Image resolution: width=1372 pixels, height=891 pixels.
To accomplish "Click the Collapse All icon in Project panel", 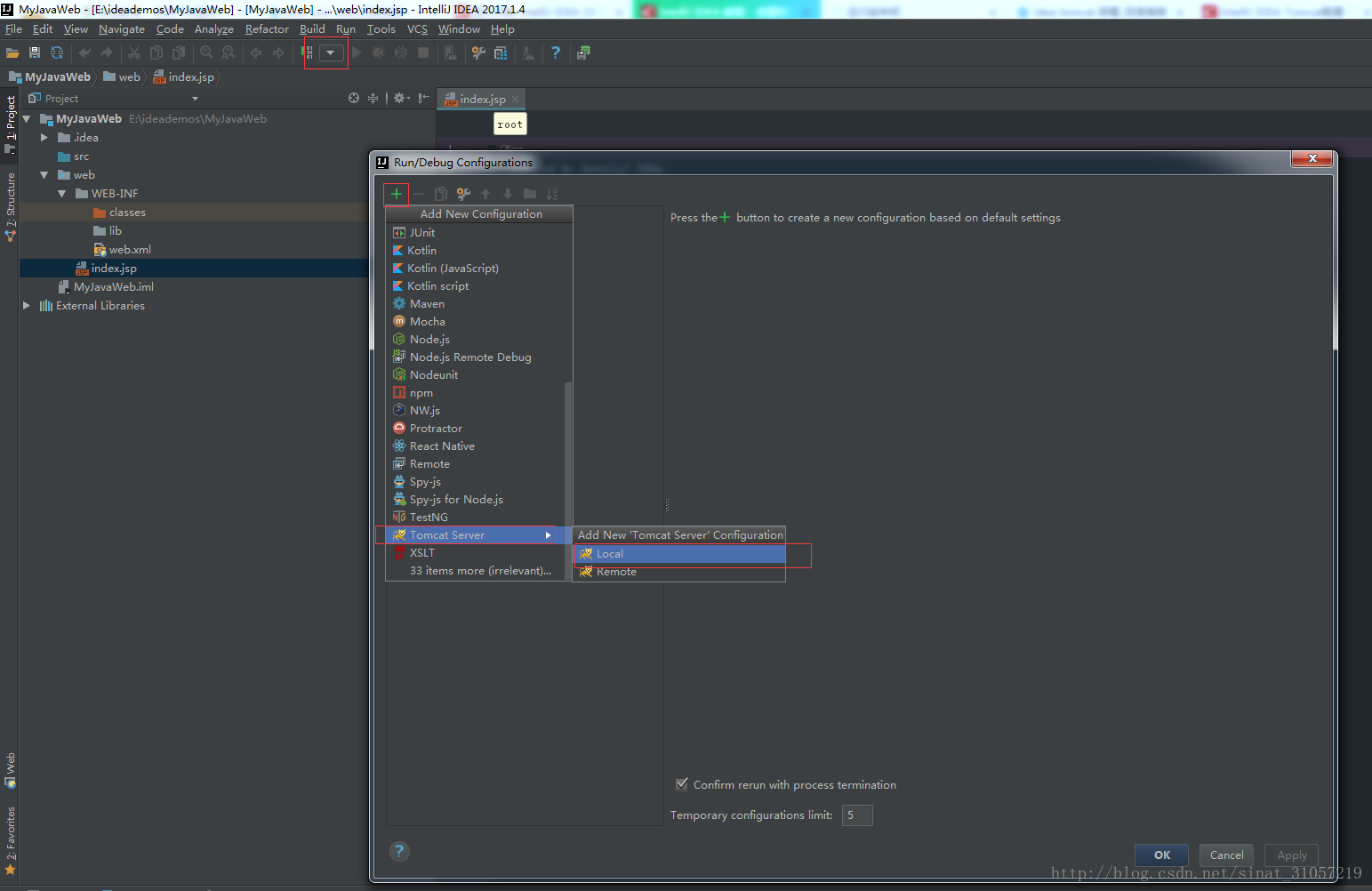I will 373,98.
